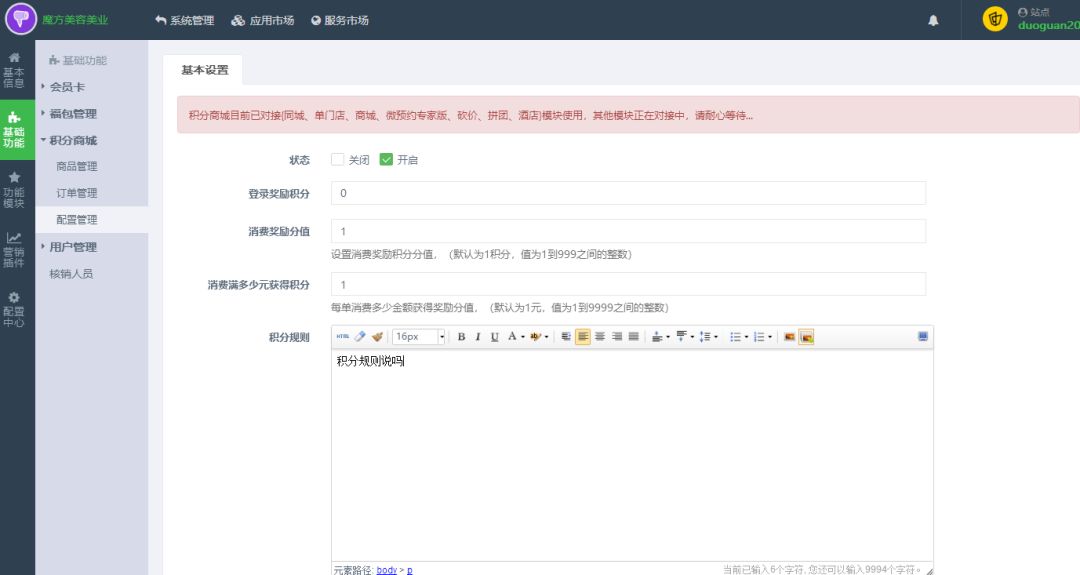
Task: Open the font color dropdown arrow
Action: point(523,337)
